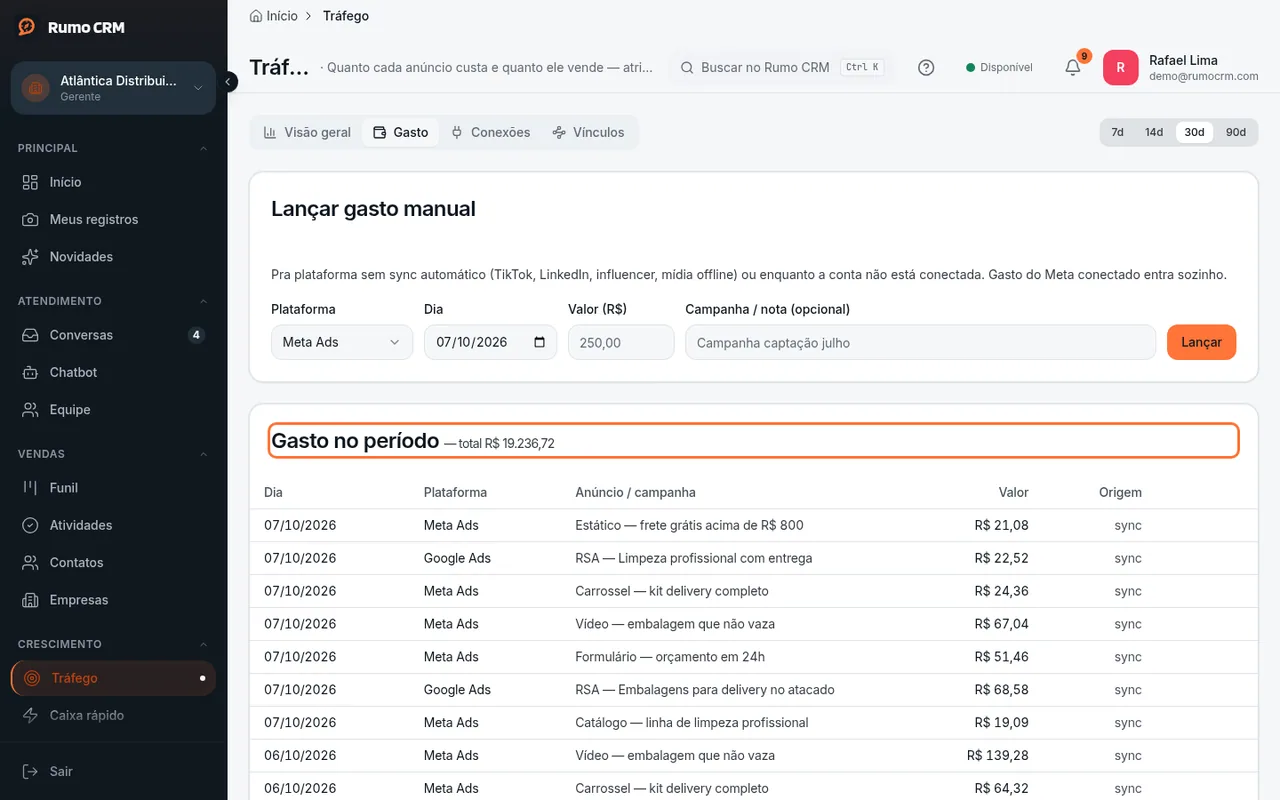1280x800 pixels.
Task: Open the Plataforma Meta Ads dropdown
Action: click(342, 342)
